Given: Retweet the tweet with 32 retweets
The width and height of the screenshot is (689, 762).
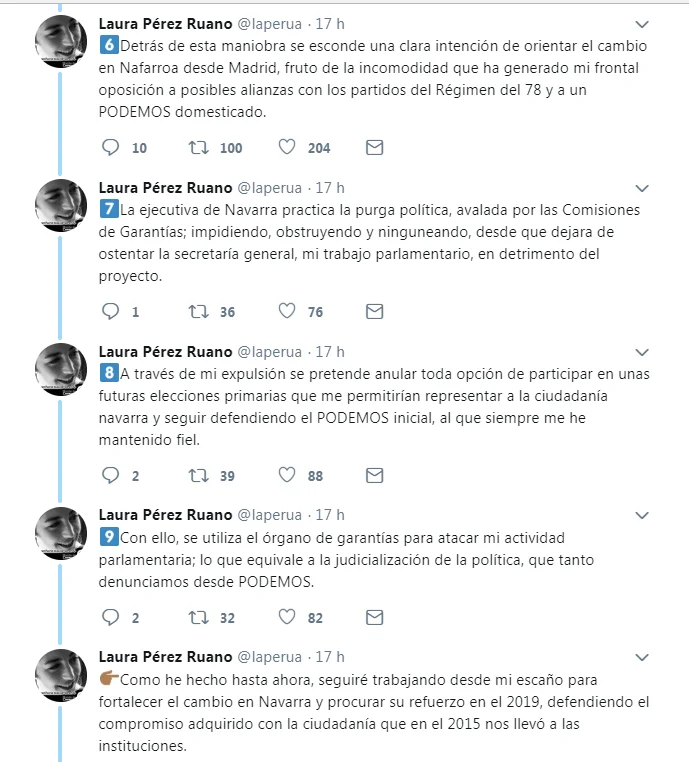Looking at the screenshot, I should (198, 618).
